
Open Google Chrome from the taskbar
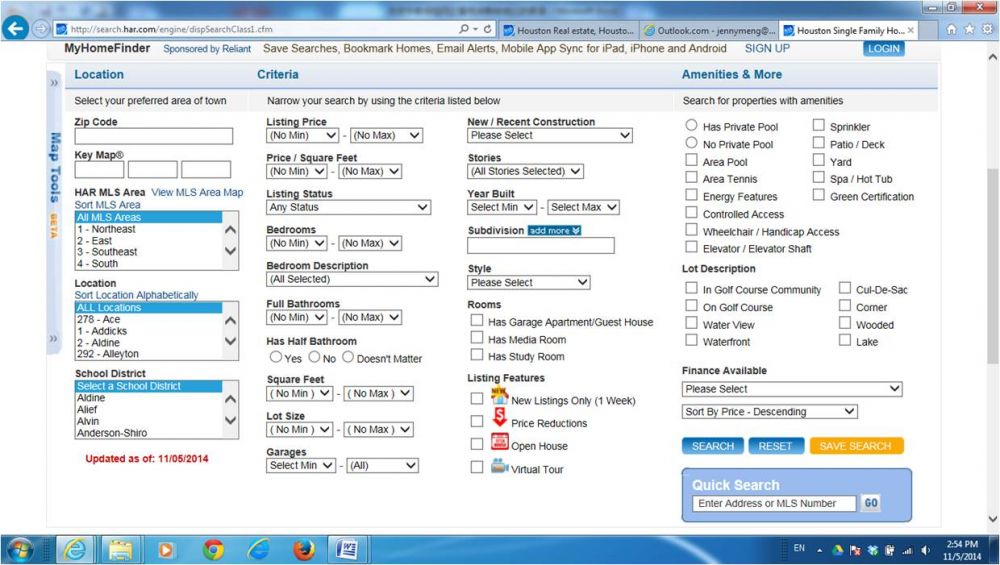click(x=213, y=549)
